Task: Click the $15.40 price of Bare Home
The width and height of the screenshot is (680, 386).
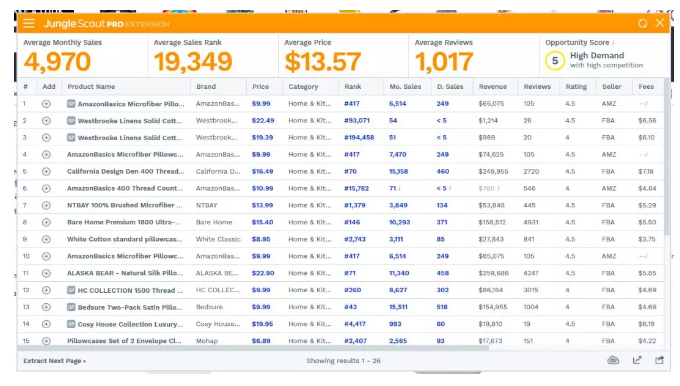Action: [x=262, y=222]
